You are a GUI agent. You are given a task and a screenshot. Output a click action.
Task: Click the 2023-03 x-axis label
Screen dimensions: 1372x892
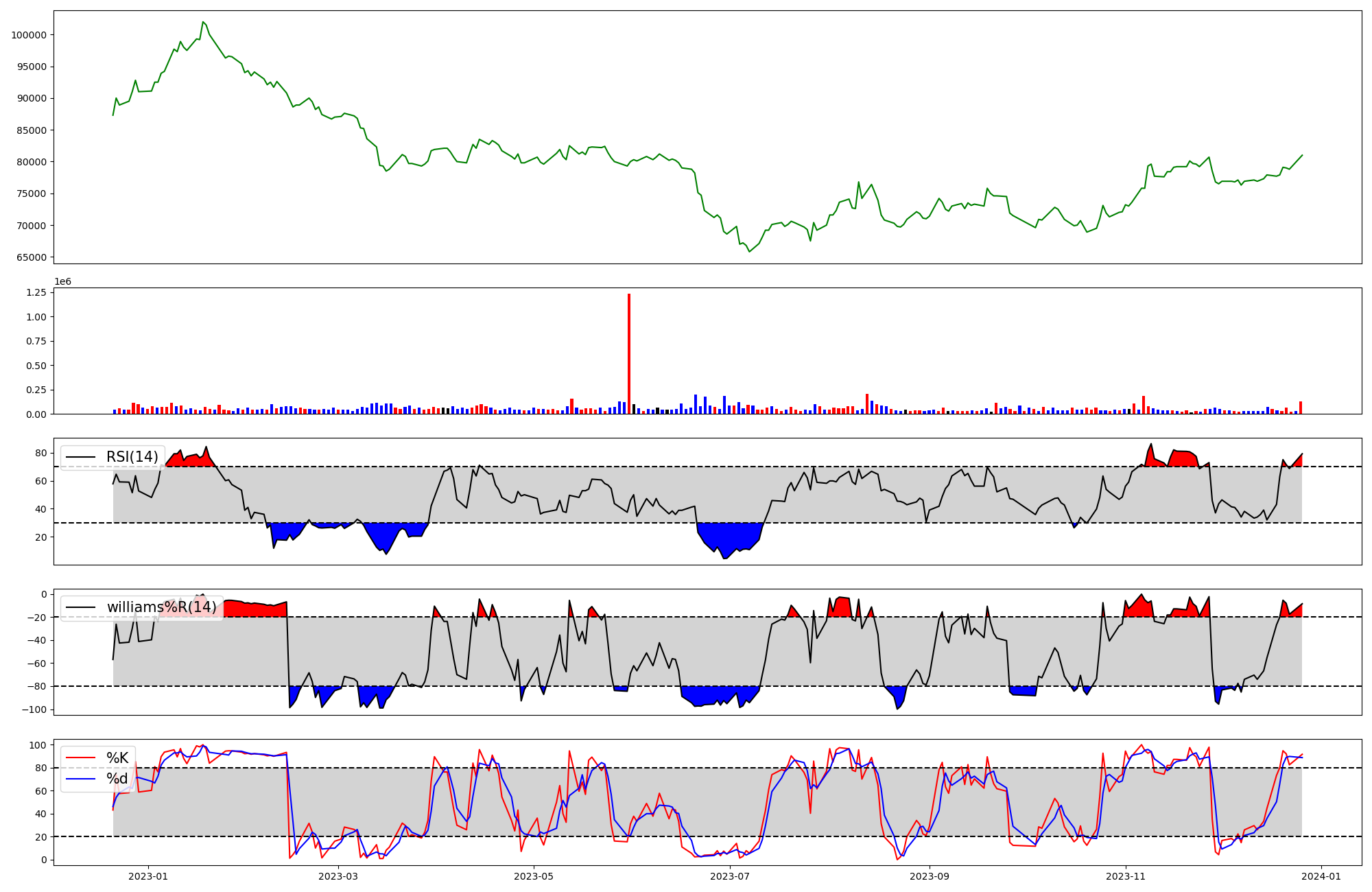tap(338, 876)
